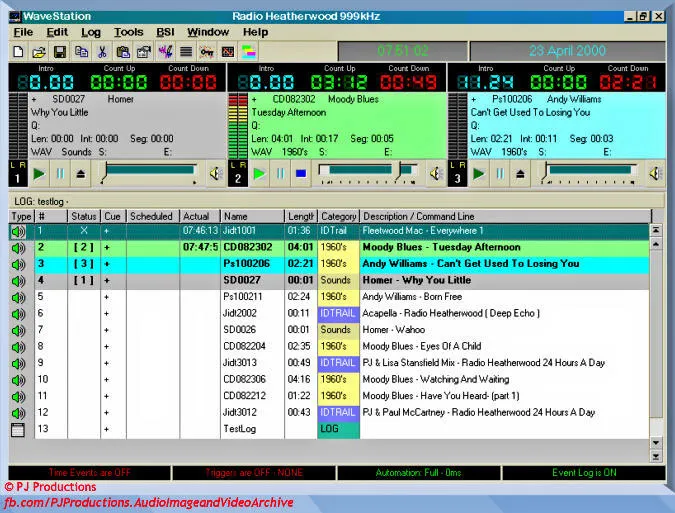Stop deck 2 with blue square button
The image size is (675, 513).
301,174
